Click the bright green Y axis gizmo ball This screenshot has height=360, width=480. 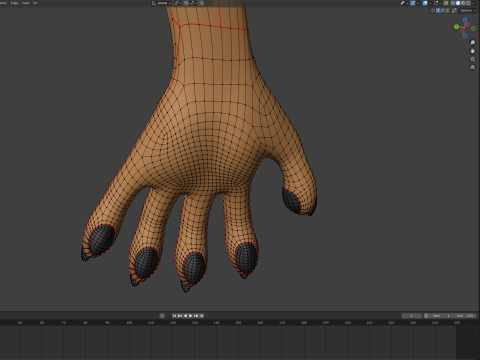[456, 27]
